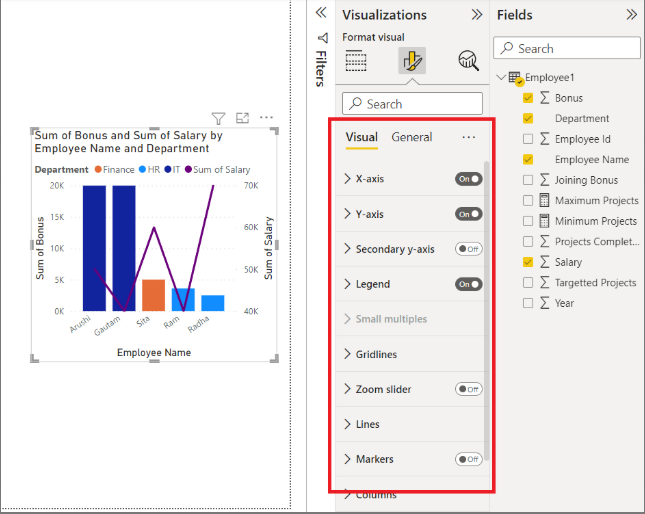
Task: Open the Build visual fields icon
Action: [x=356, y=61]
